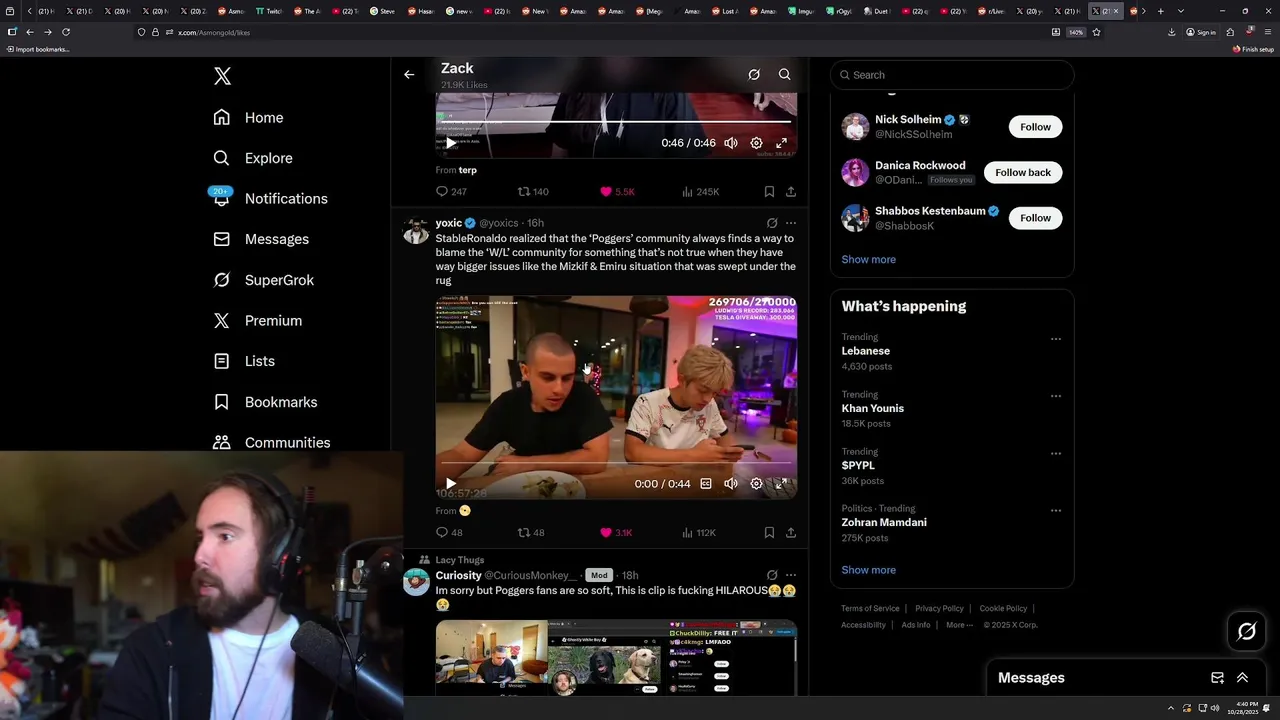Mute the top video's volume
The width and height of the screenshot is (1280, 720).
pos(731,143)
